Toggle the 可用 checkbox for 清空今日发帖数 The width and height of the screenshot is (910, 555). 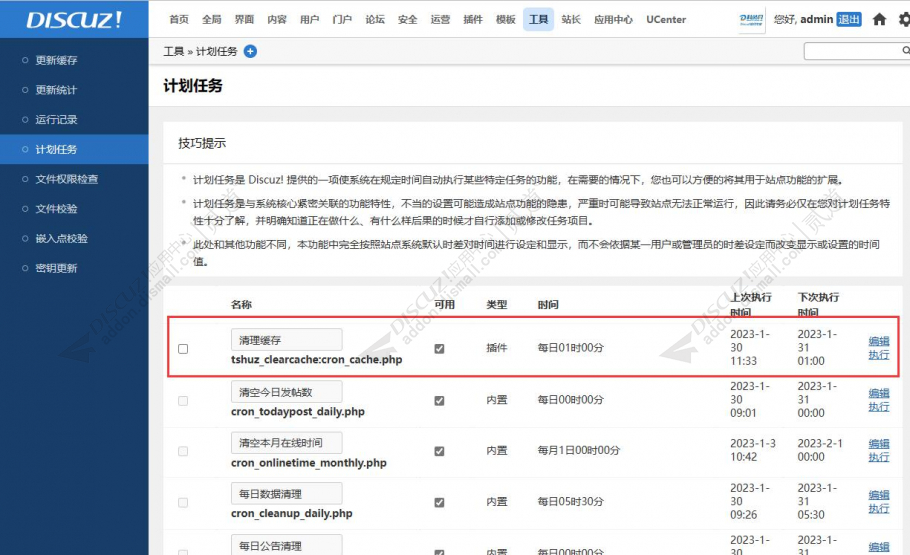pos(439,401)
